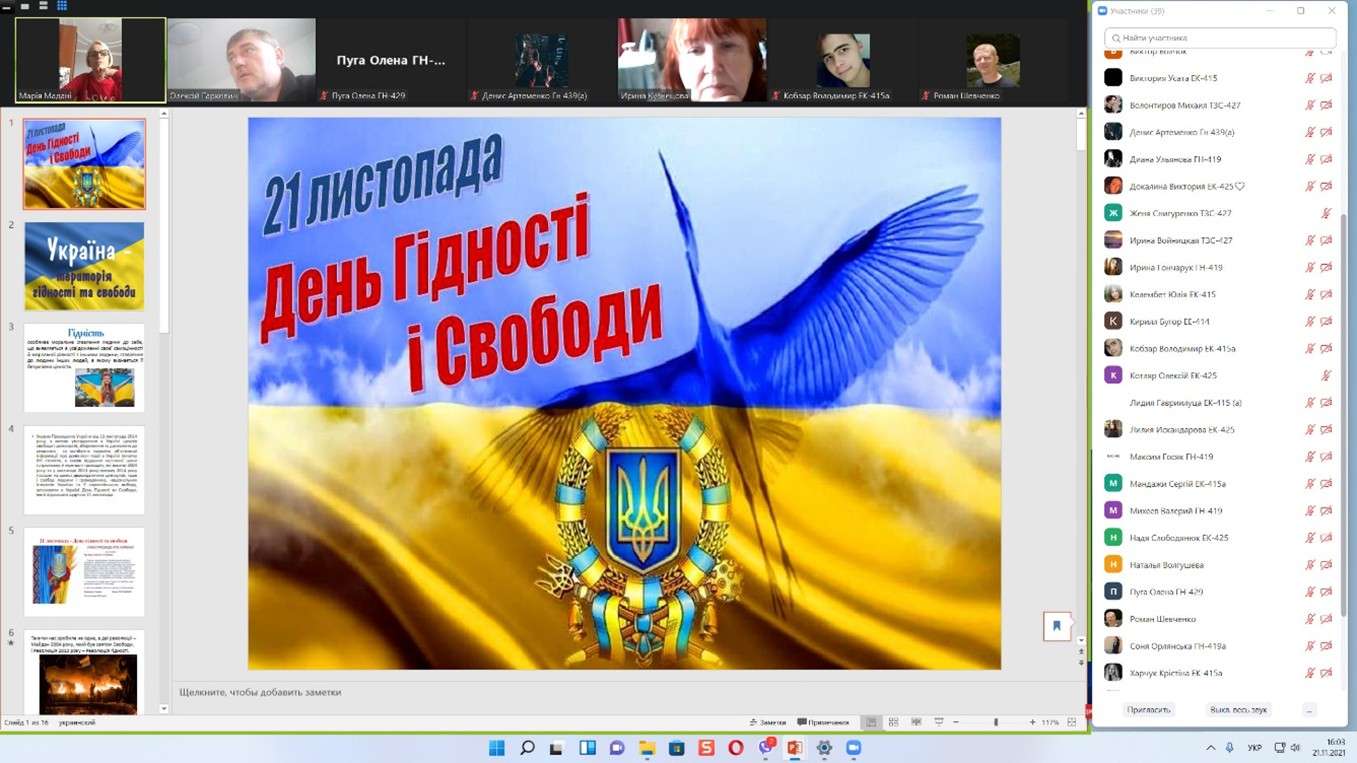Click the Normal view icon

(x=872, y=722)
